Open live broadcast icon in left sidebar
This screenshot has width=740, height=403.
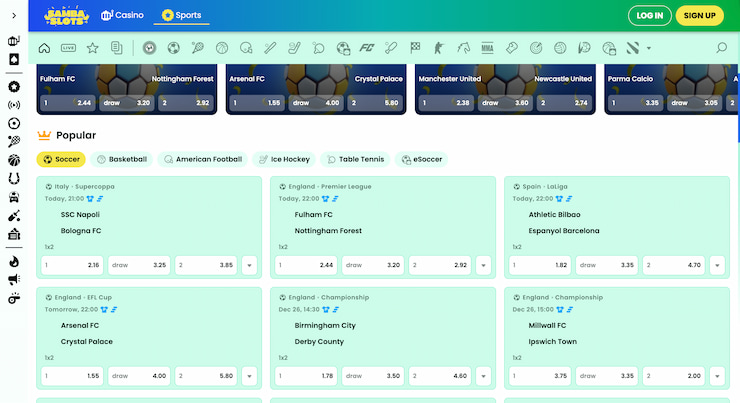(x=14, y=105)
